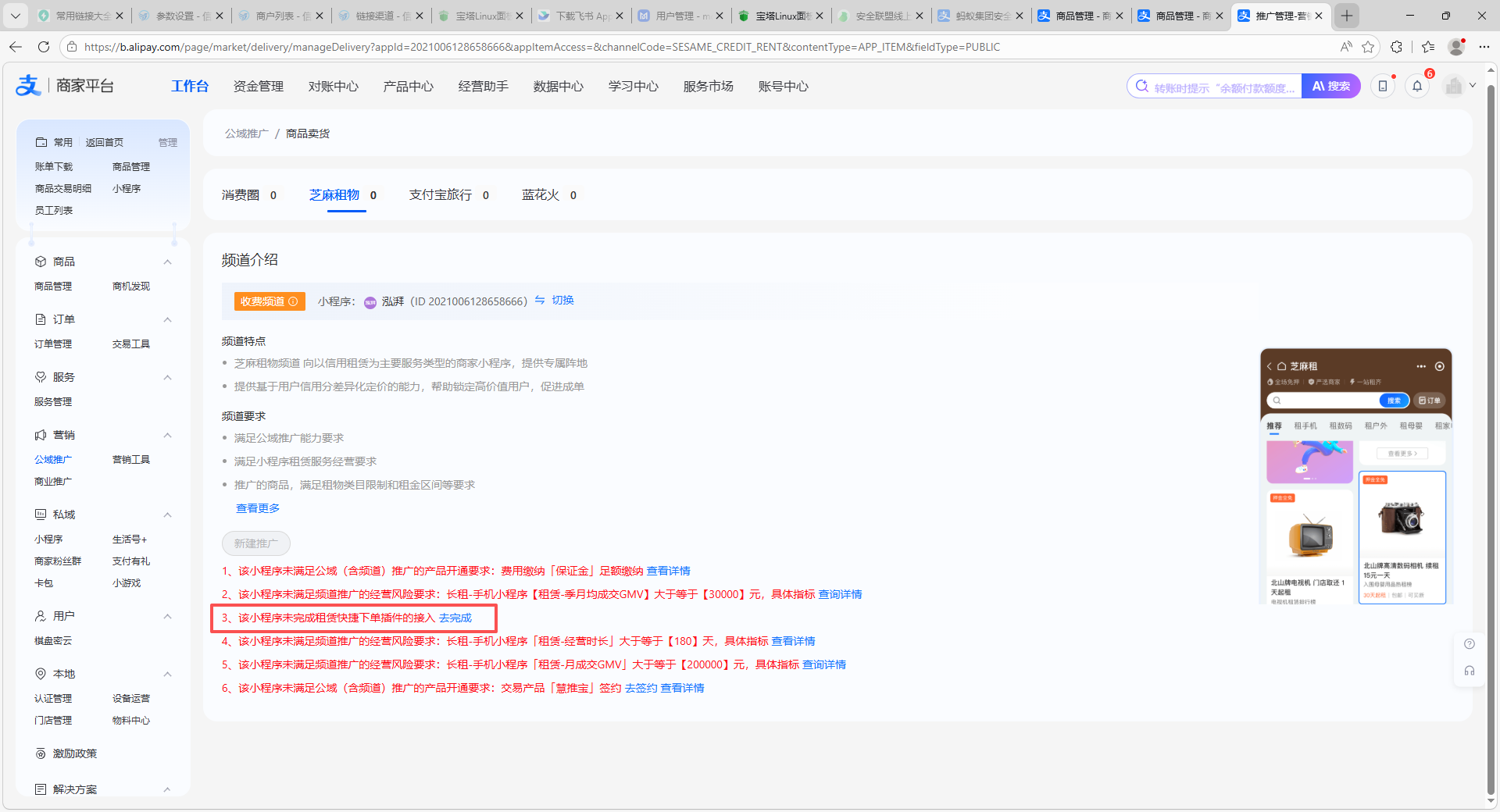Click 切换 to switch mini program

(562, 301)
